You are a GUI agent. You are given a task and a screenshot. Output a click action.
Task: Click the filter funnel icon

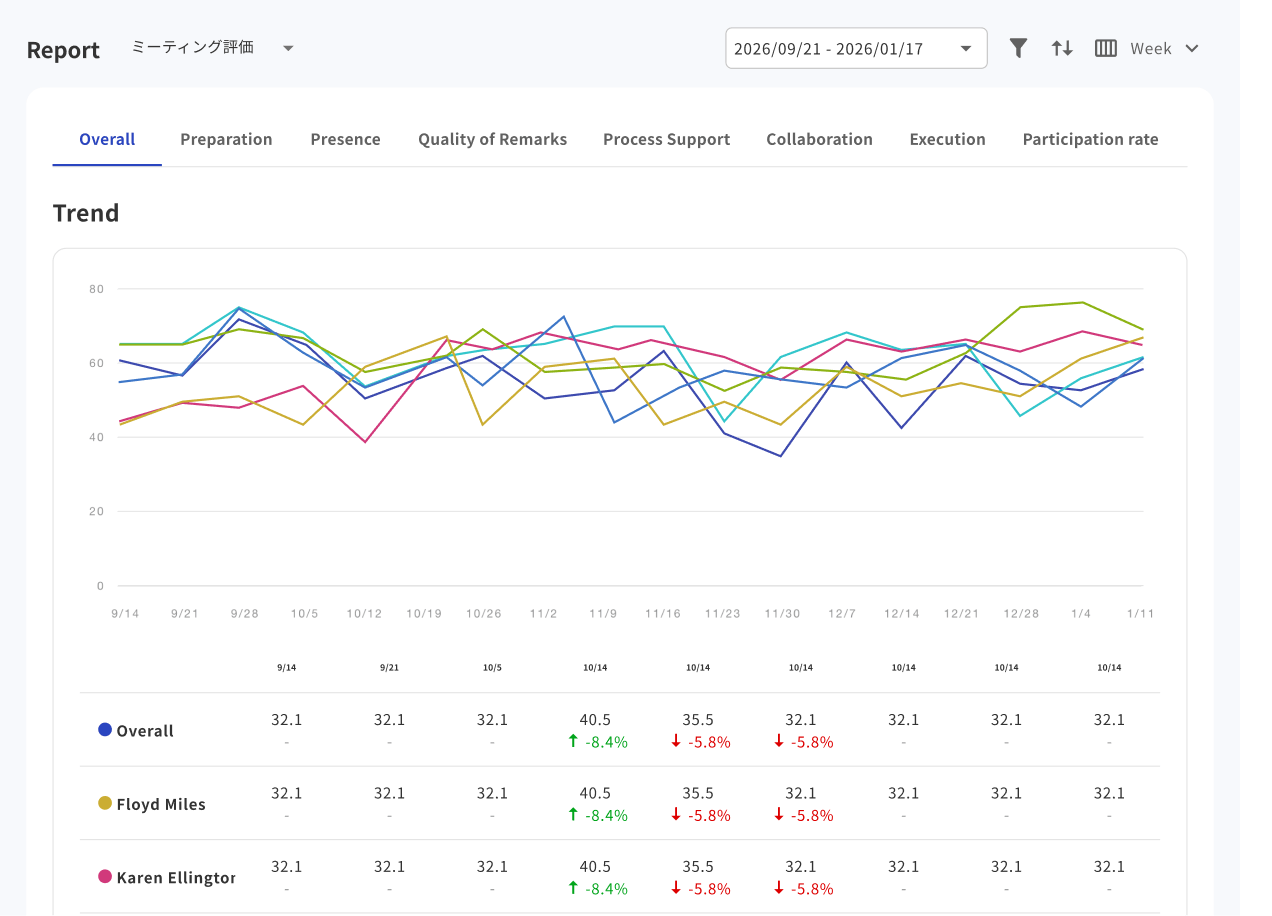click(x=1018, y=48)
